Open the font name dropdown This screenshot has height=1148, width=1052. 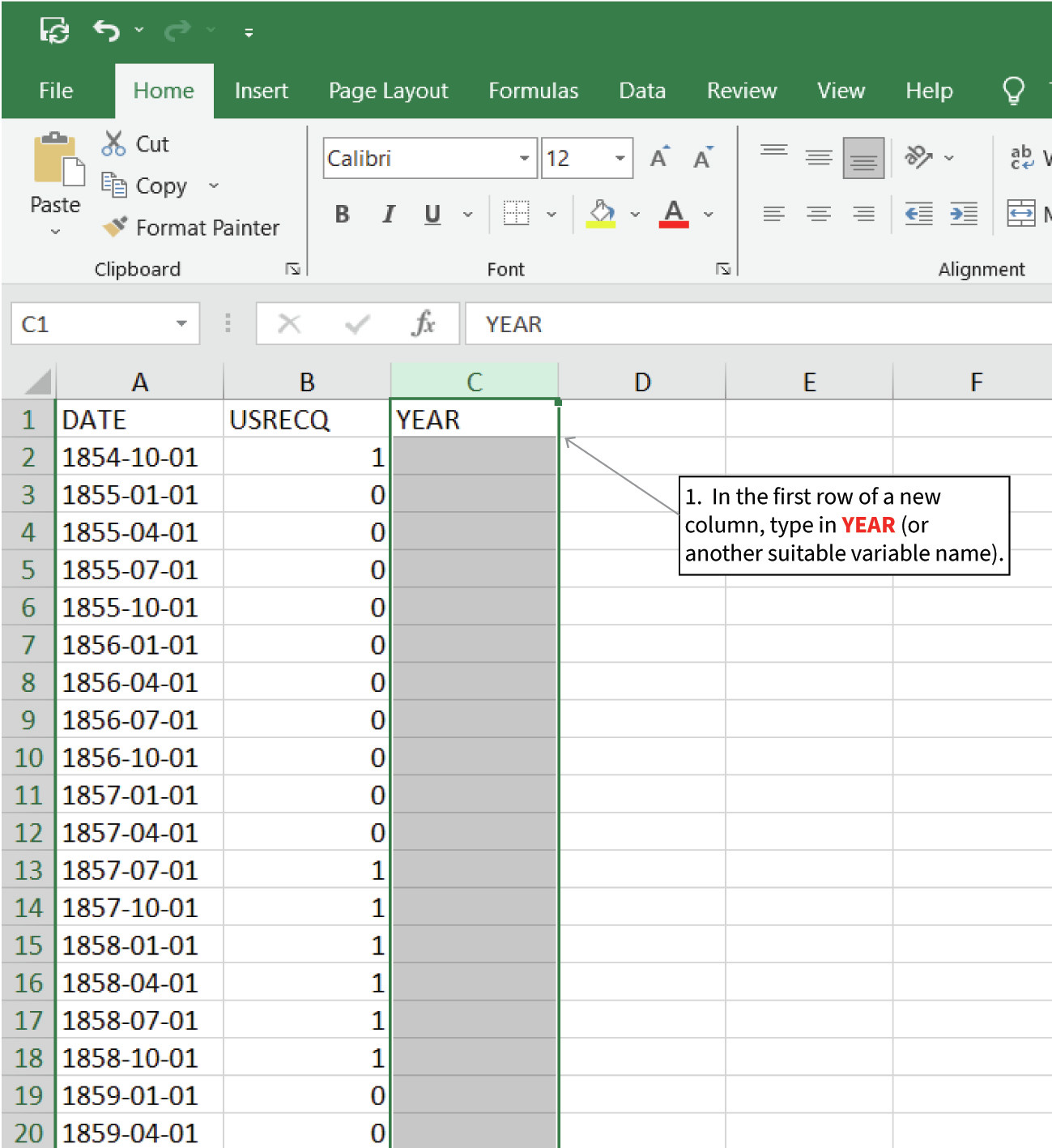(524, 158)
